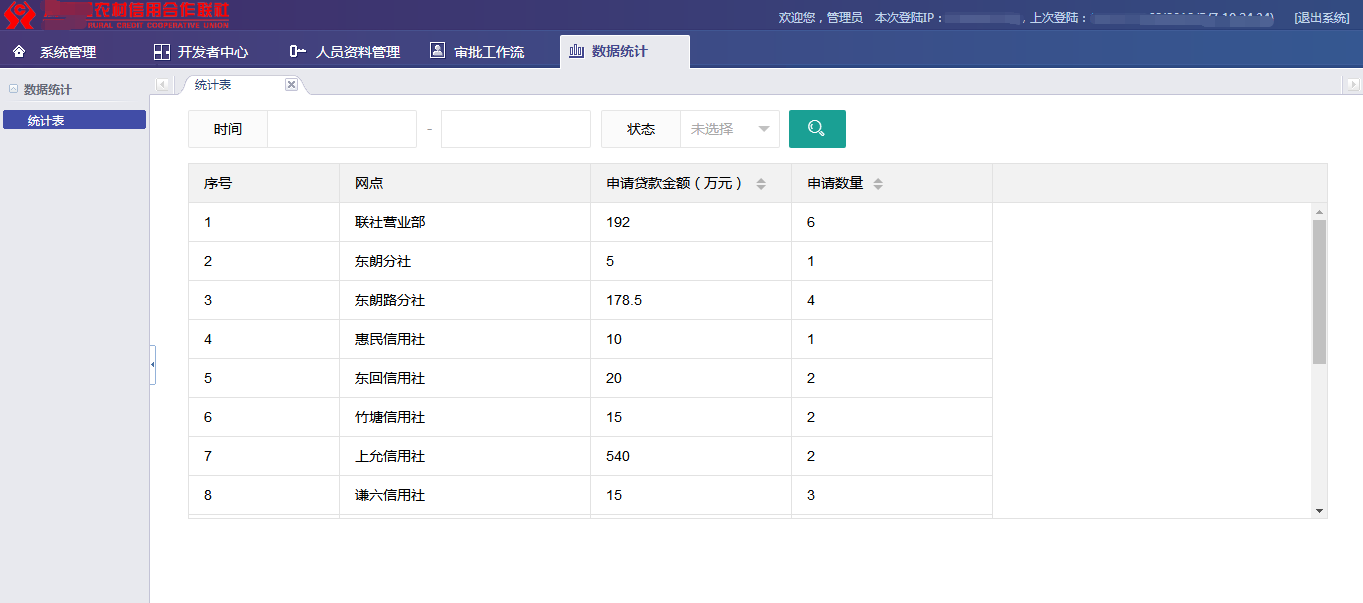Click the 审批工作流 person icon

(437, 51)
